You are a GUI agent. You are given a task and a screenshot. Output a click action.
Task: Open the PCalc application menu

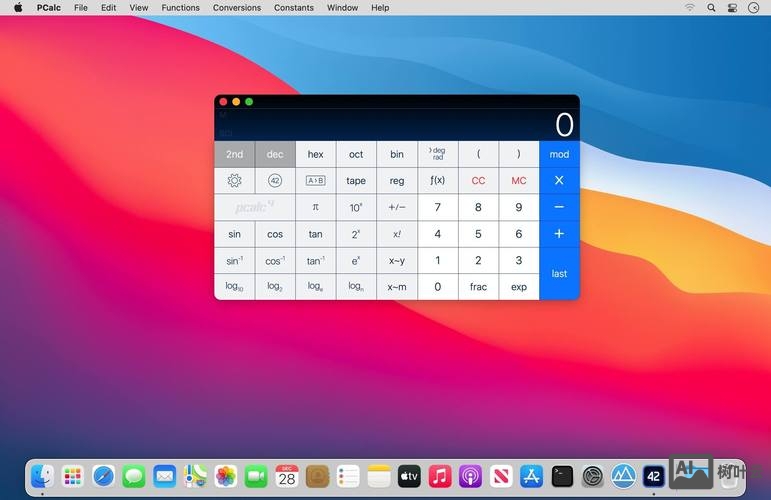49,7
